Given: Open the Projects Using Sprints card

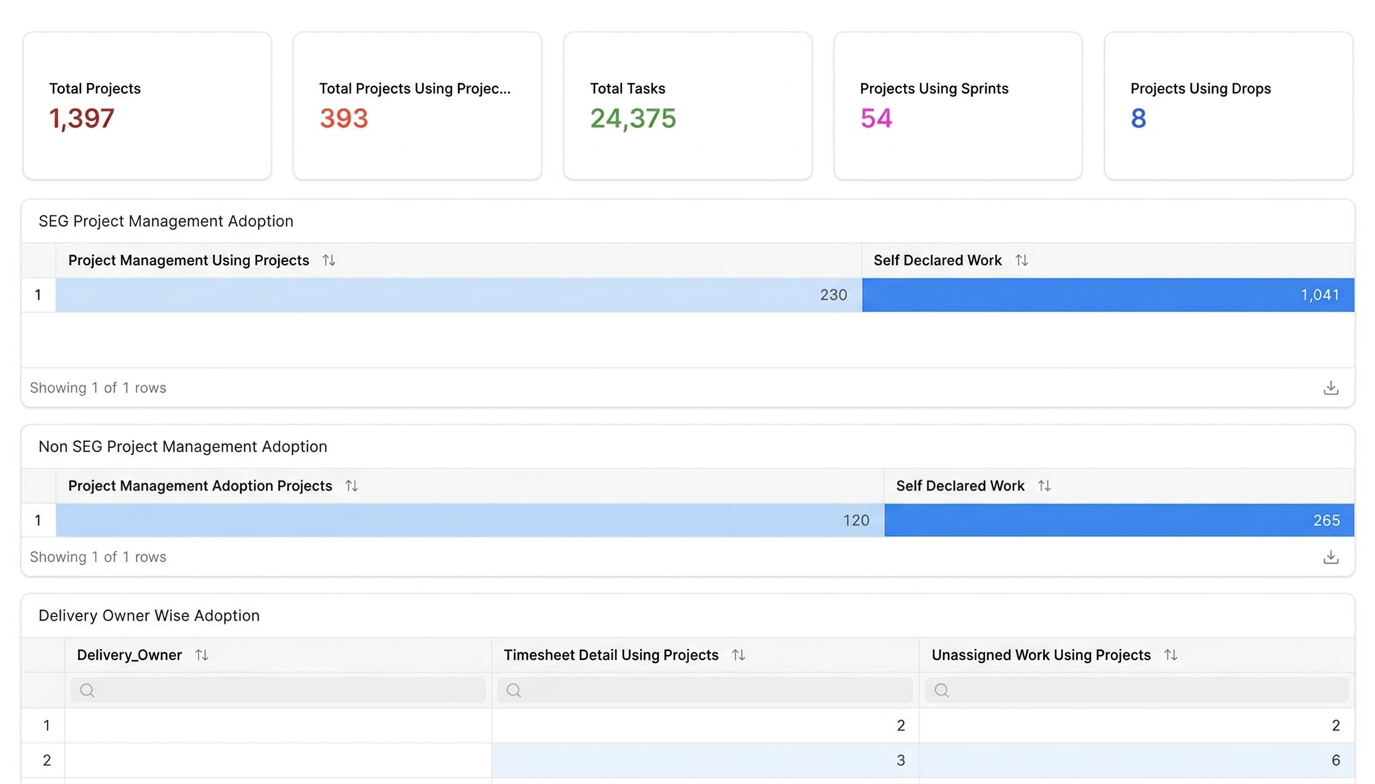Looking at the screenshot, I should (958, 106).
